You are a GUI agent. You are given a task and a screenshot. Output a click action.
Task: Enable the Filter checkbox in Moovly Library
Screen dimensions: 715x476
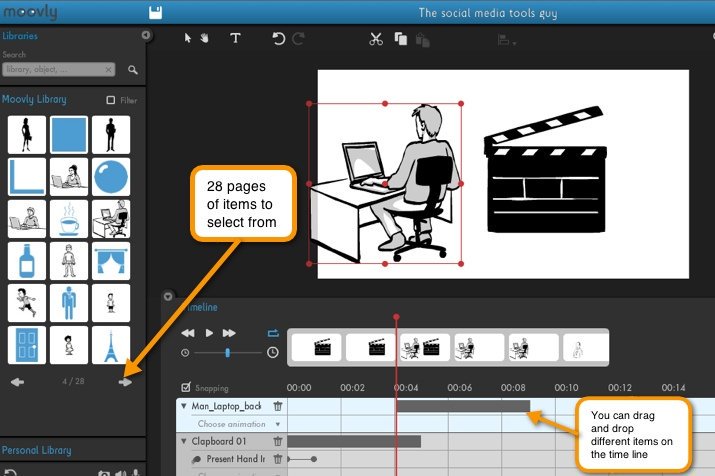tap(110, 100)
